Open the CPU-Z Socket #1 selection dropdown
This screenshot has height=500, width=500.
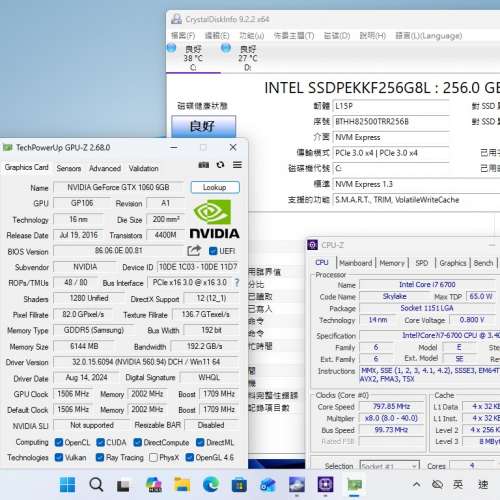[x=389, y=466]
